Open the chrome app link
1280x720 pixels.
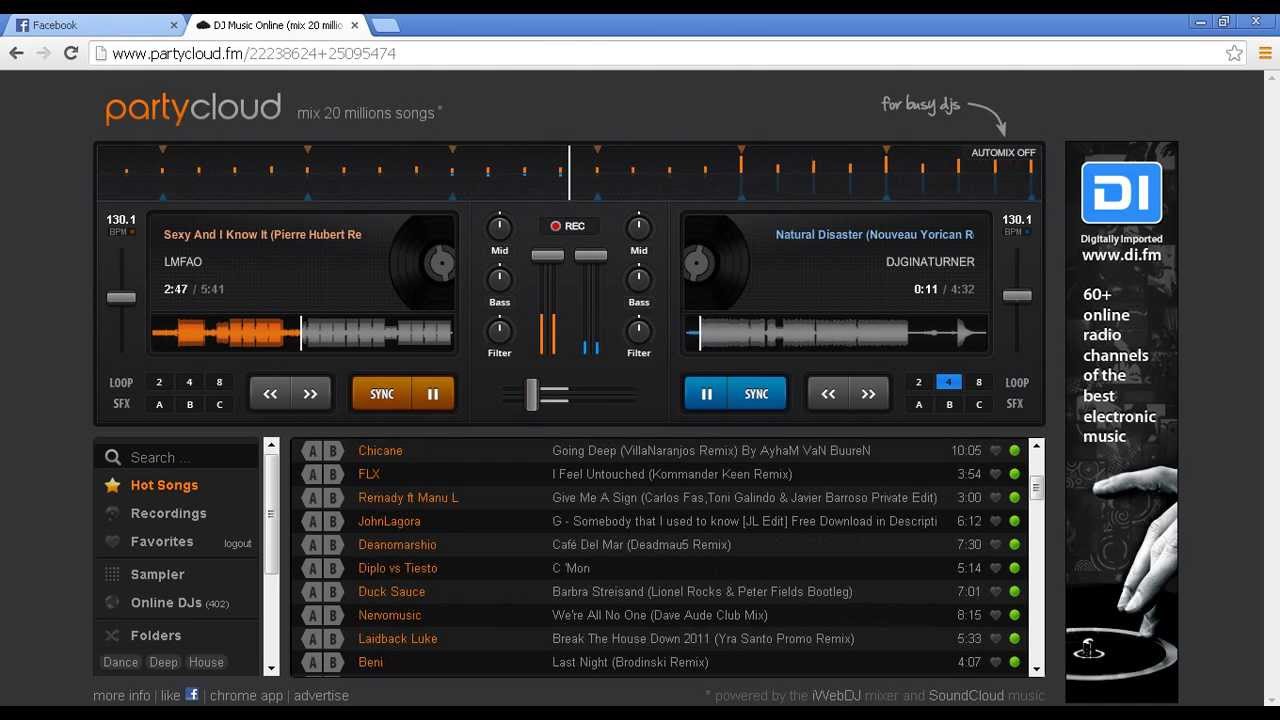pyautogui.click(x=247, y=695)
